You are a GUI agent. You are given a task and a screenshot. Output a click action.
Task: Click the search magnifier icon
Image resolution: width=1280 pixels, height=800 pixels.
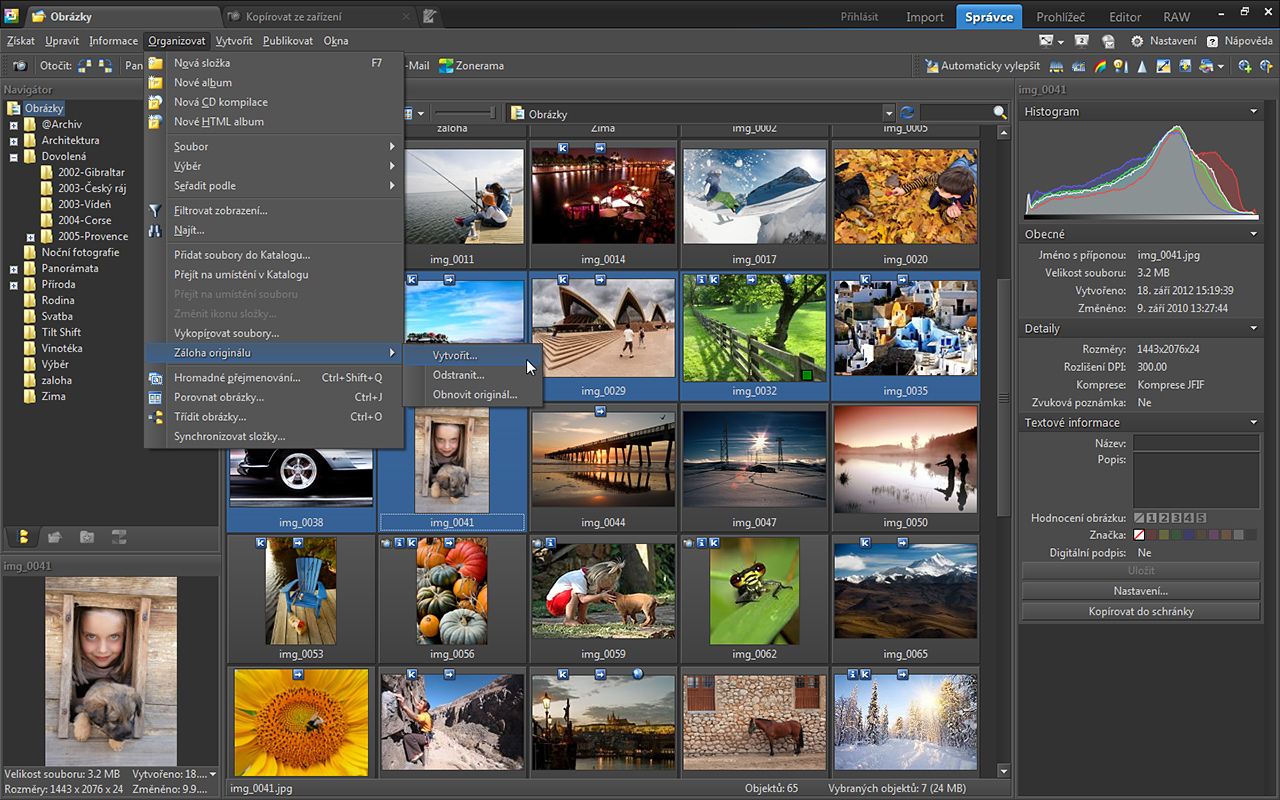tap(998, 112)
